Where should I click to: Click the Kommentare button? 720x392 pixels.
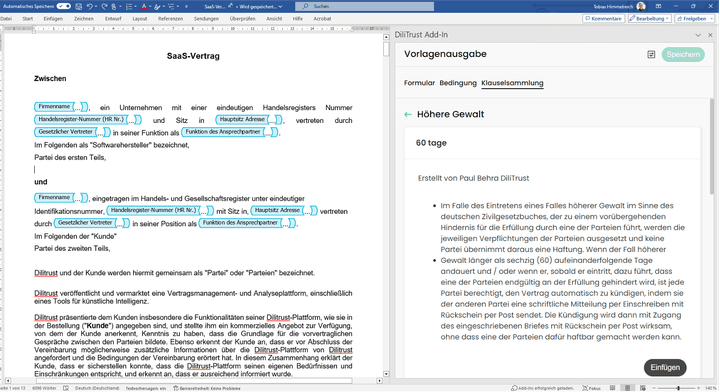[603, 18]
